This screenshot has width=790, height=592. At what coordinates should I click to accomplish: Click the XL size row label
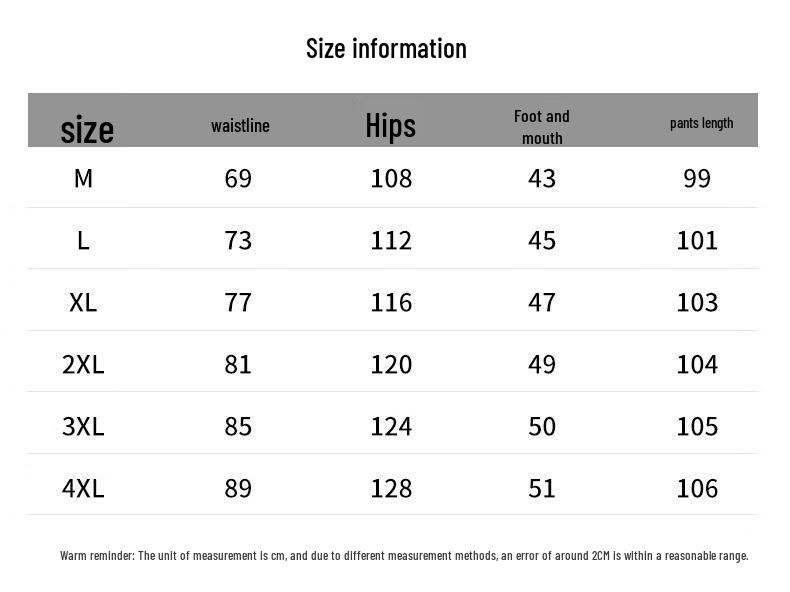[x=84, y=303]
